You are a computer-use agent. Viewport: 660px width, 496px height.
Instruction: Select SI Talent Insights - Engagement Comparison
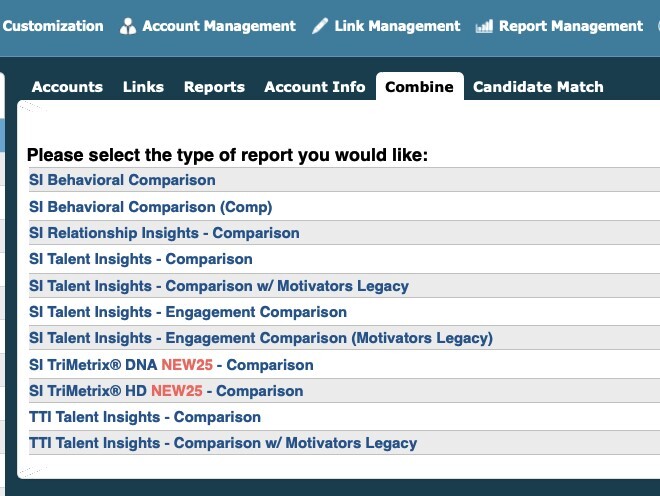click(188, 312)
